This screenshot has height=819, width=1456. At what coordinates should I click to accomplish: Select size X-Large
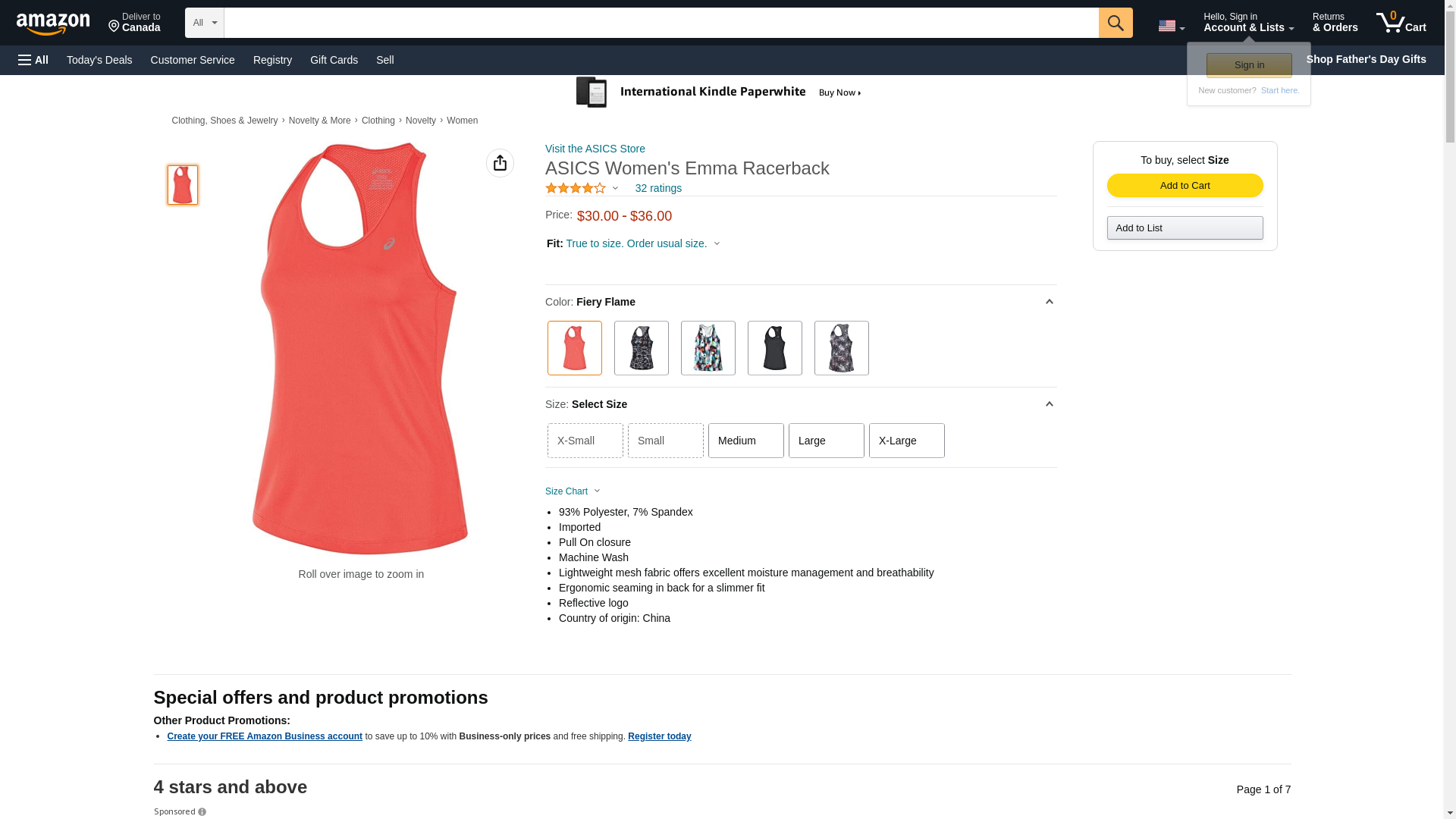[x=906, y=441]
